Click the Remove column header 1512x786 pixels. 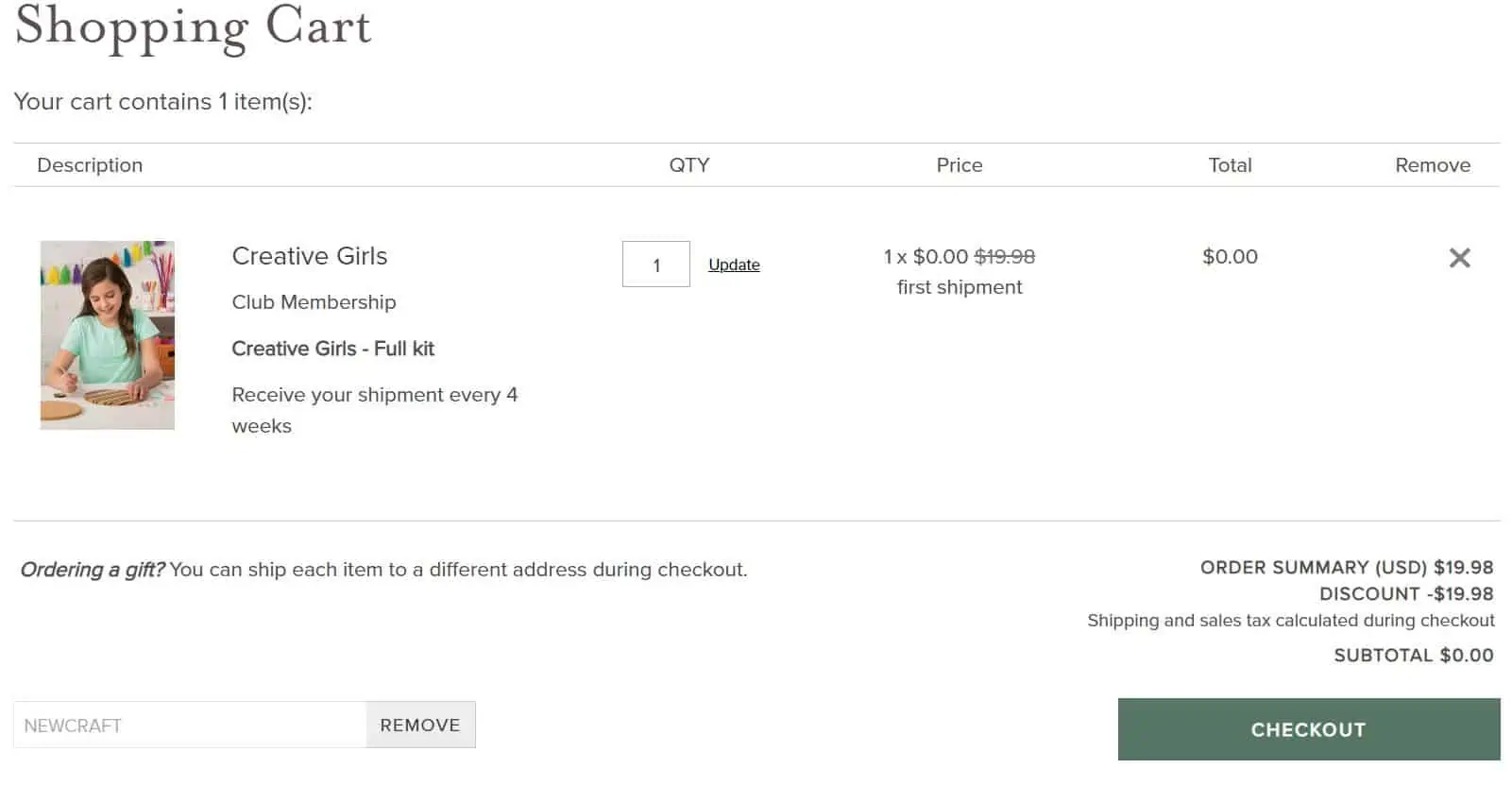tap(1433, 165)
